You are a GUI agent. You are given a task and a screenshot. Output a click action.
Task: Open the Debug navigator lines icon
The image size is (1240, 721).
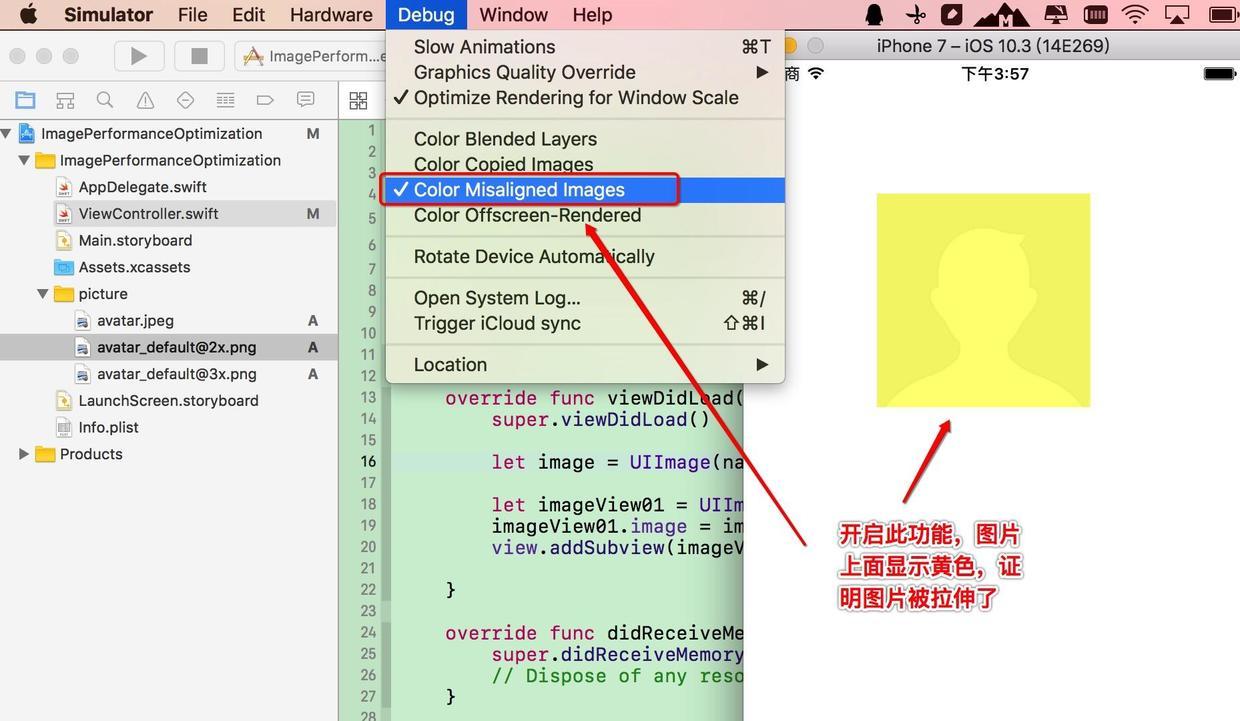[x=225, y=100]
